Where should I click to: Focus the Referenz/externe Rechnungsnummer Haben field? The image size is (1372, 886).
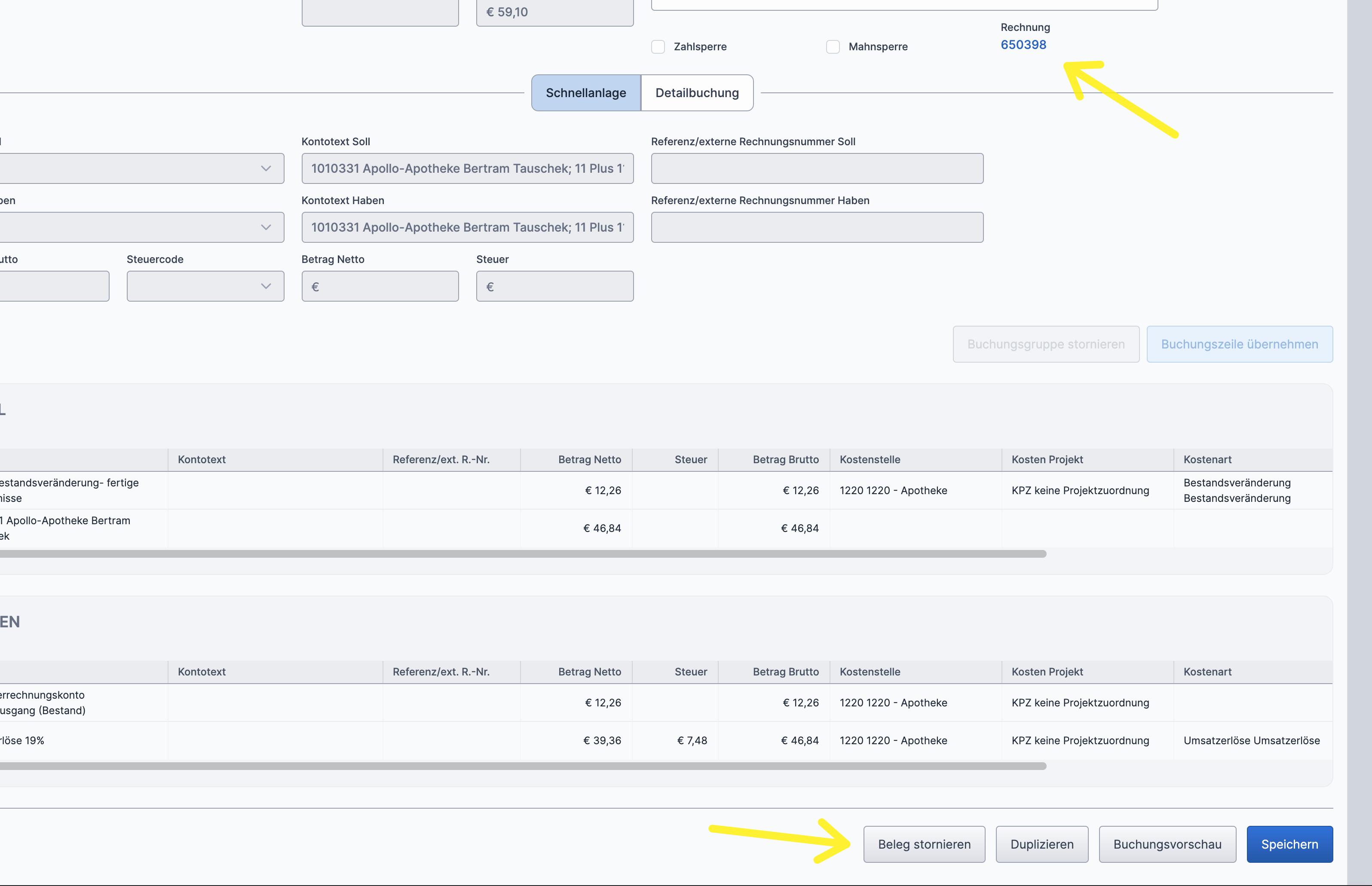click(817, 227)
